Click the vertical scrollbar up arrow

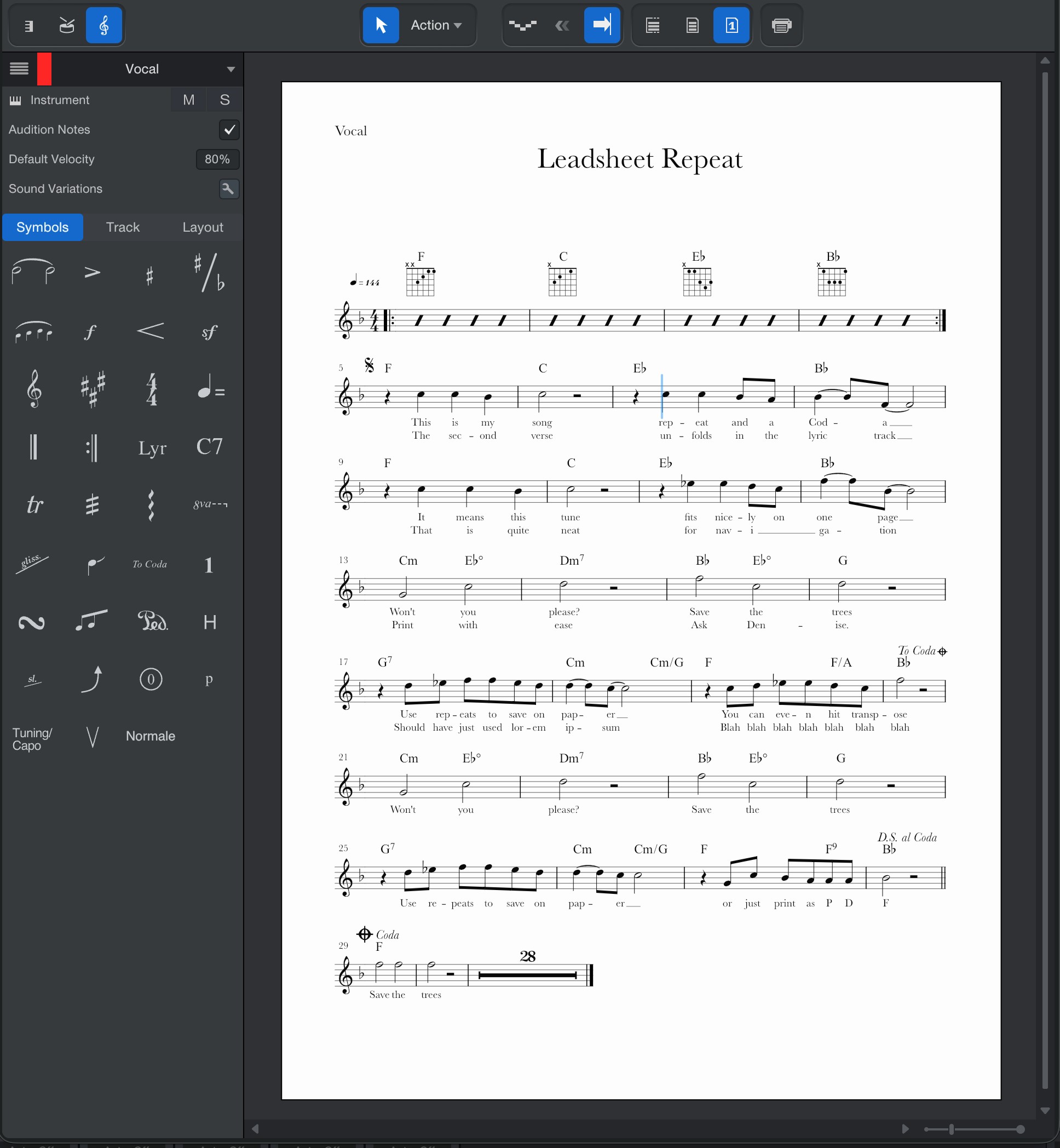coord(1045,60)
